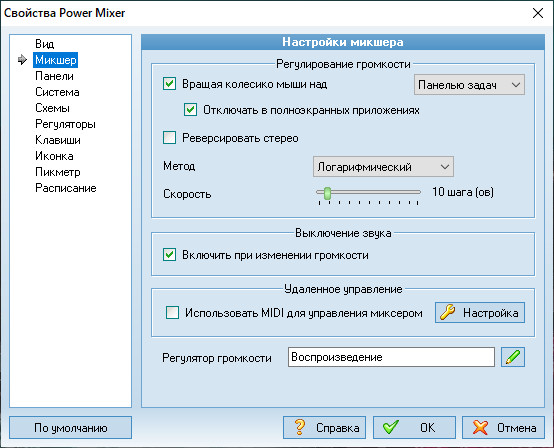Go to the Система category
This screenshot has width=554, height=448.
point(57,92)
